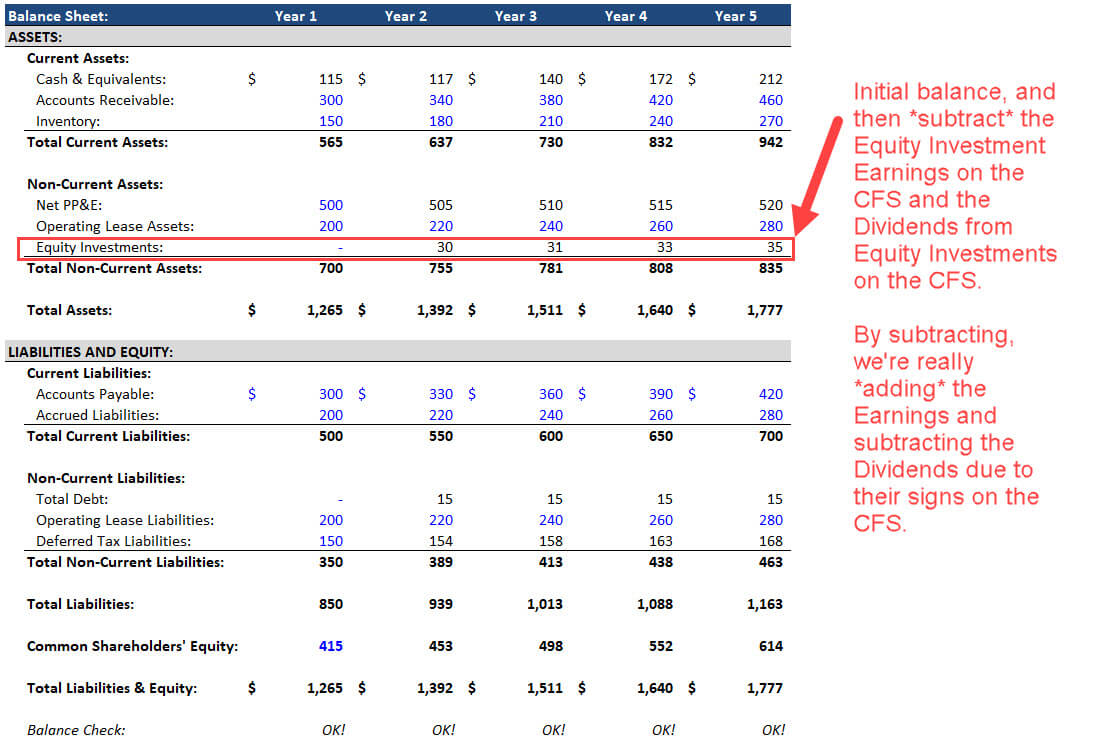Viewport: 1104px width, 744px height.
Task: Select Total Current Liabilities Year 3 value 600
Action: (x=551, y=436)
